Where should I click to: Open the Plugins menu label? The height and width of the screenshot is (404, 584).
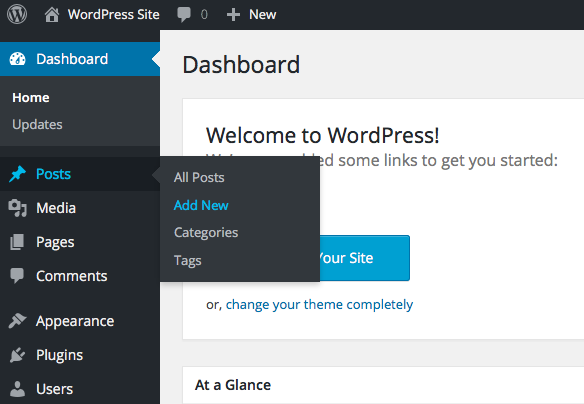(x=60, y=356)
